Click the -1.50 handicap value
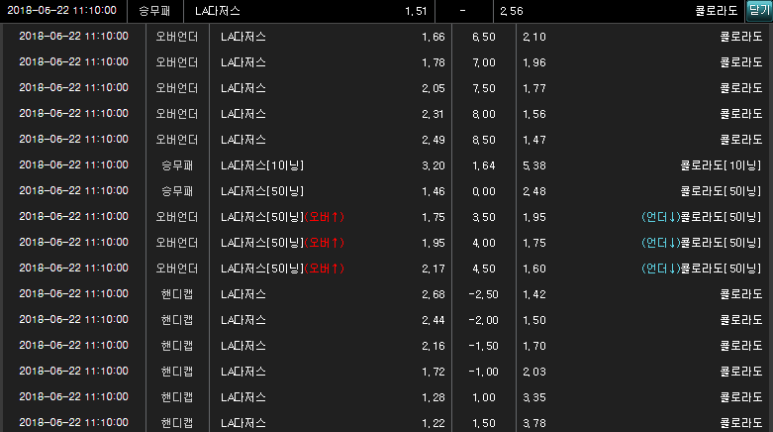This screenshot has height=432, width=773. point(484,346)
